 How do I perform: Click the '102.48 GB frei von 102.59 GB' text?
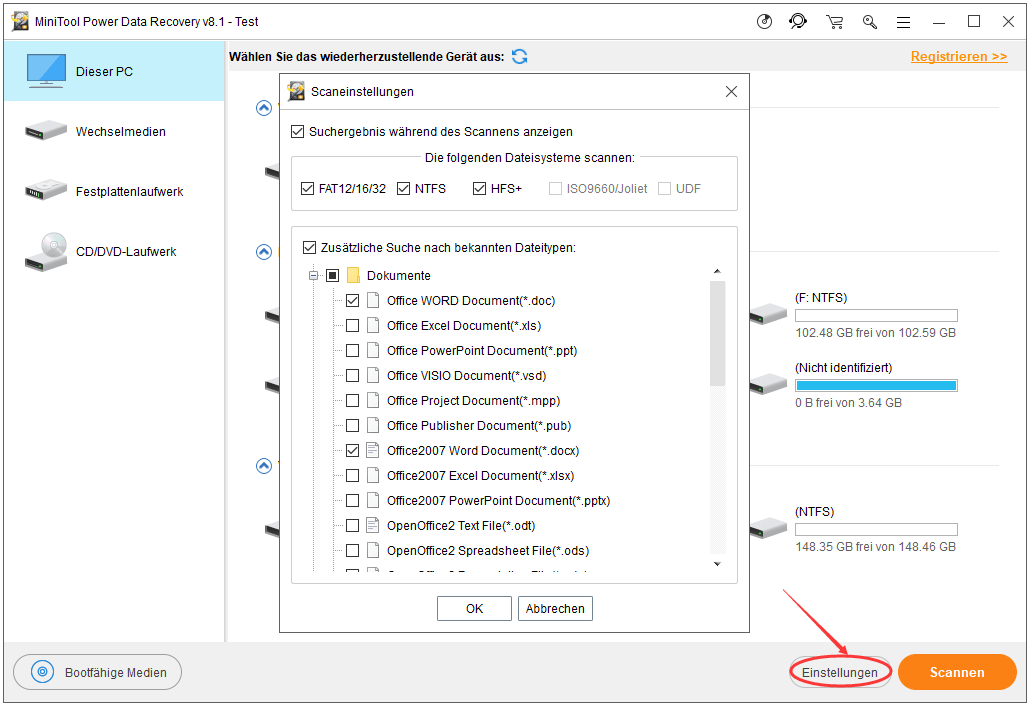click(875, 333)
